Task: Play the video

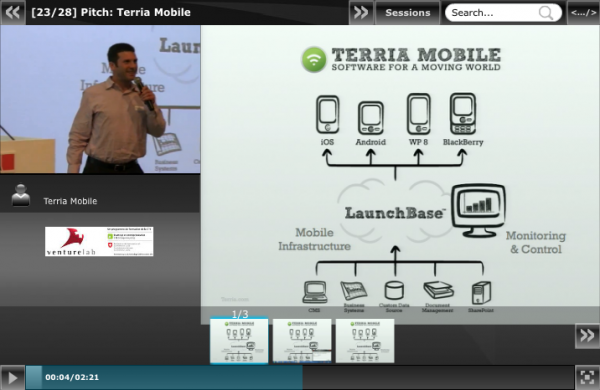Action: pos(13,377)
